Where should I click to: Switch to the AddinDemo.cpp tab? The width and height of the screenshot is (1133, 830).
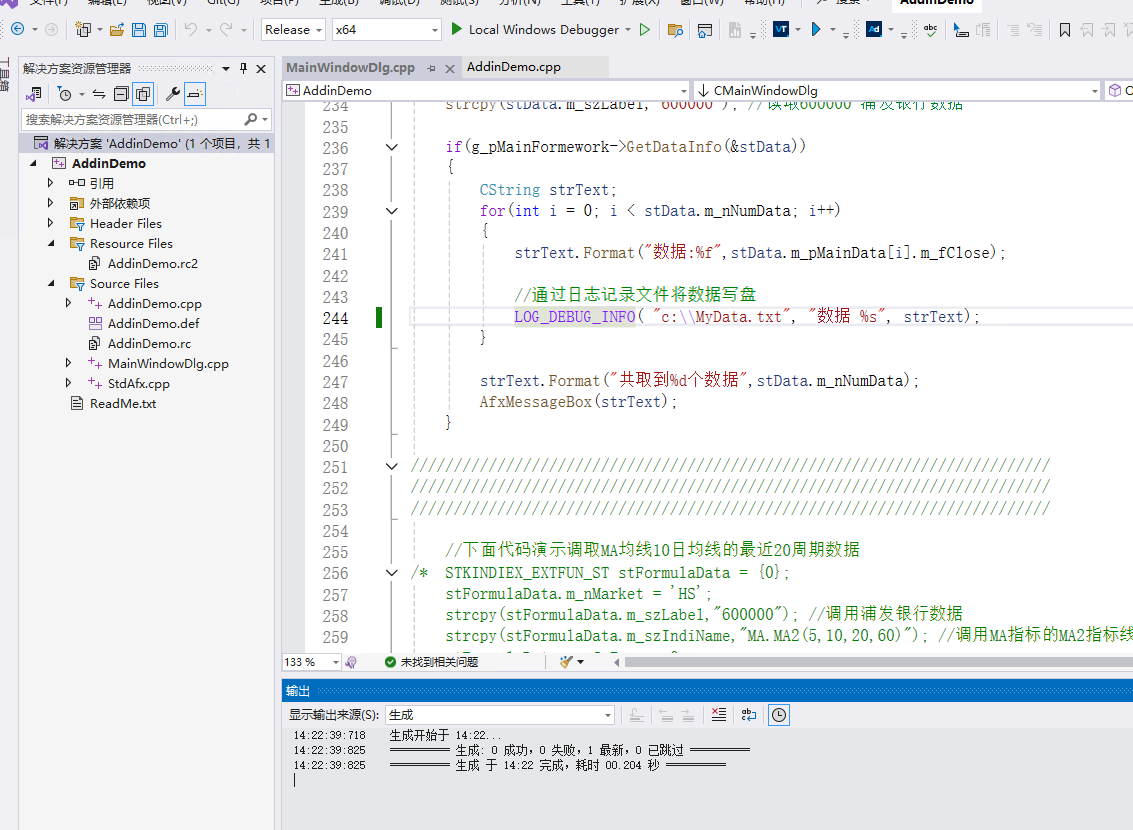pyautogui.click(x=514, y=66)
